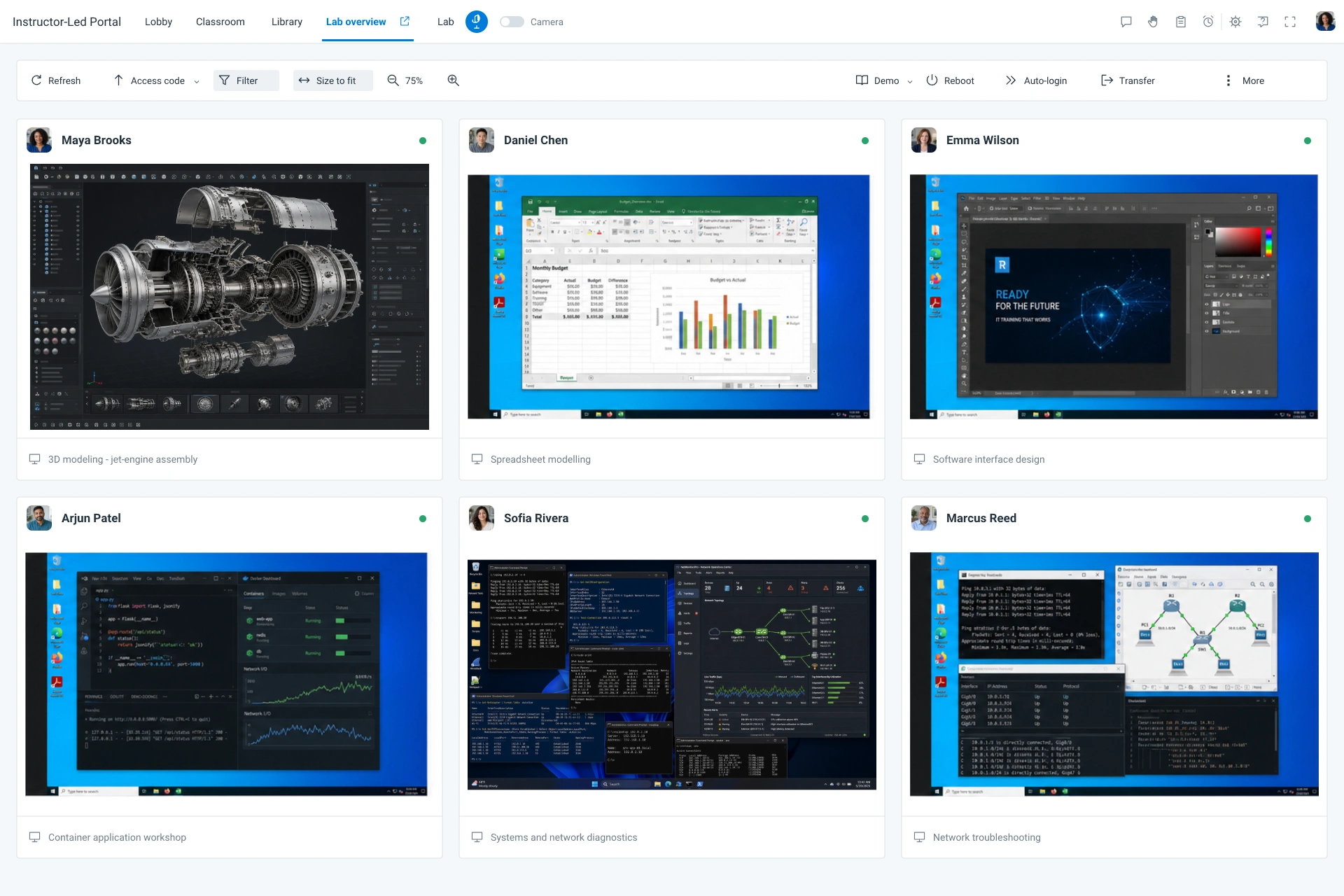1344x896 pixels.
Task: Click monitor icon beside Network troubleshooting
Action: 920,837
